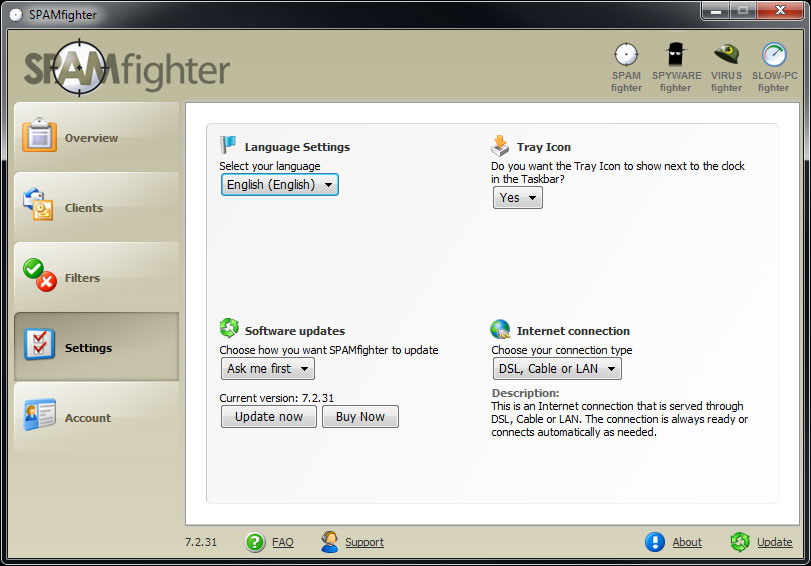Select the Settings tab

[96, 347]
